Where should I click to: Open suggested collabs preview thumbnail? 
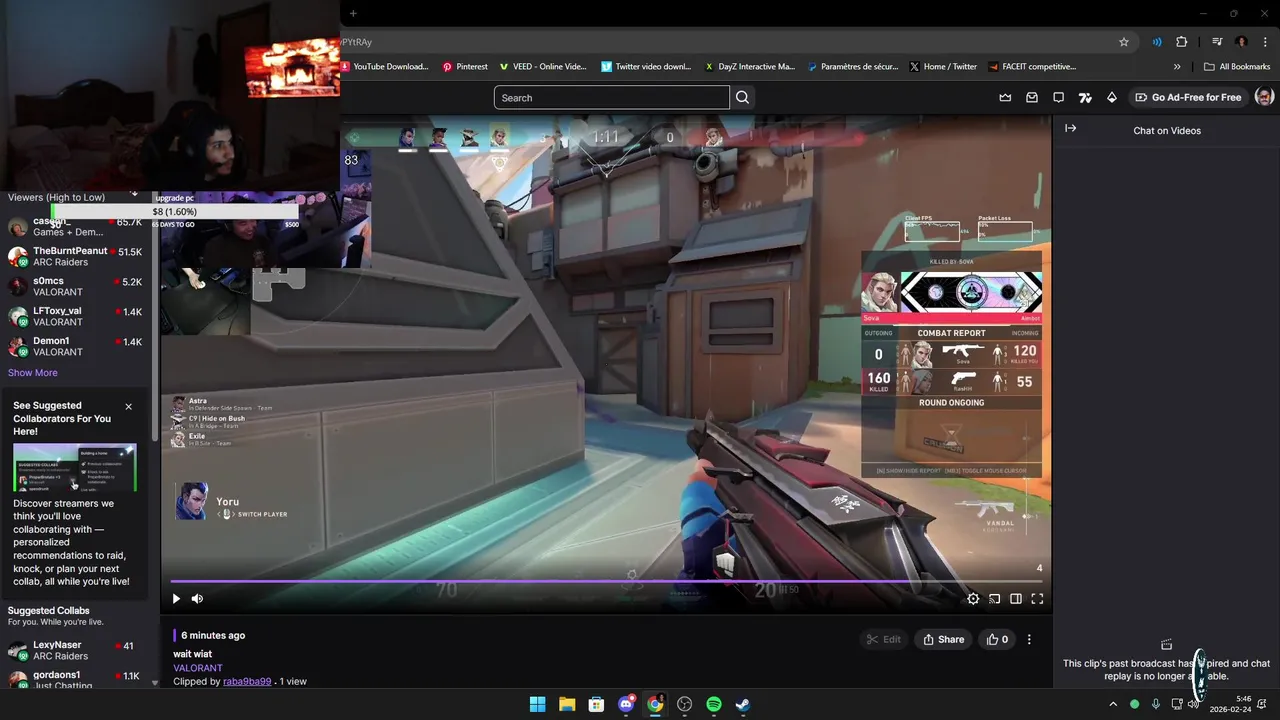tap(75, 468)
